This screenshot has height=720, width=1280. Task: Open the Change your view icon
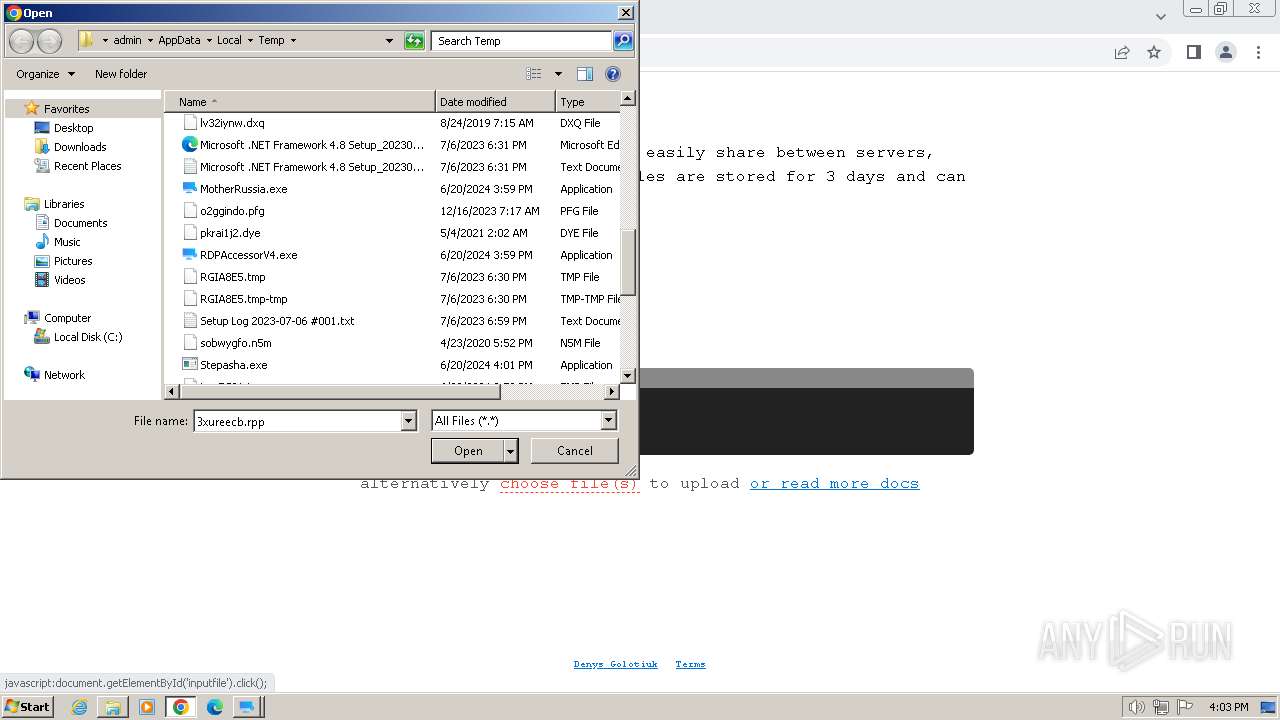pyautogui.click(x=534, y=74)
